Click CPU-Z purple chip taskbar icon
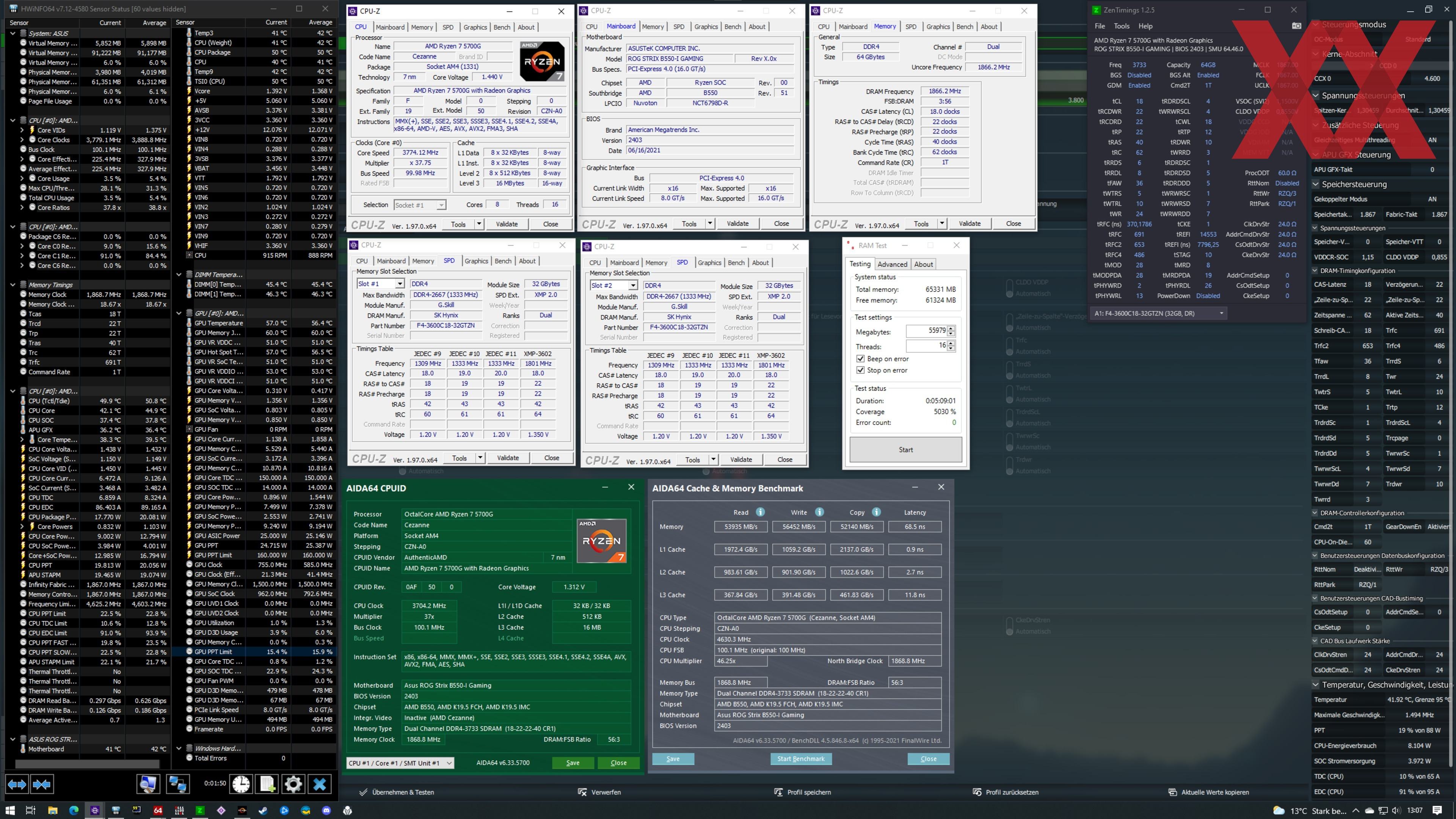 pos(95,811)
